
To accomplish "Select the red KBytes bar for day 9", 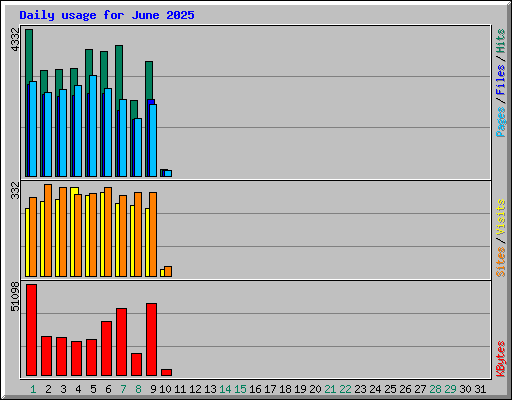I will coord(151,339).
